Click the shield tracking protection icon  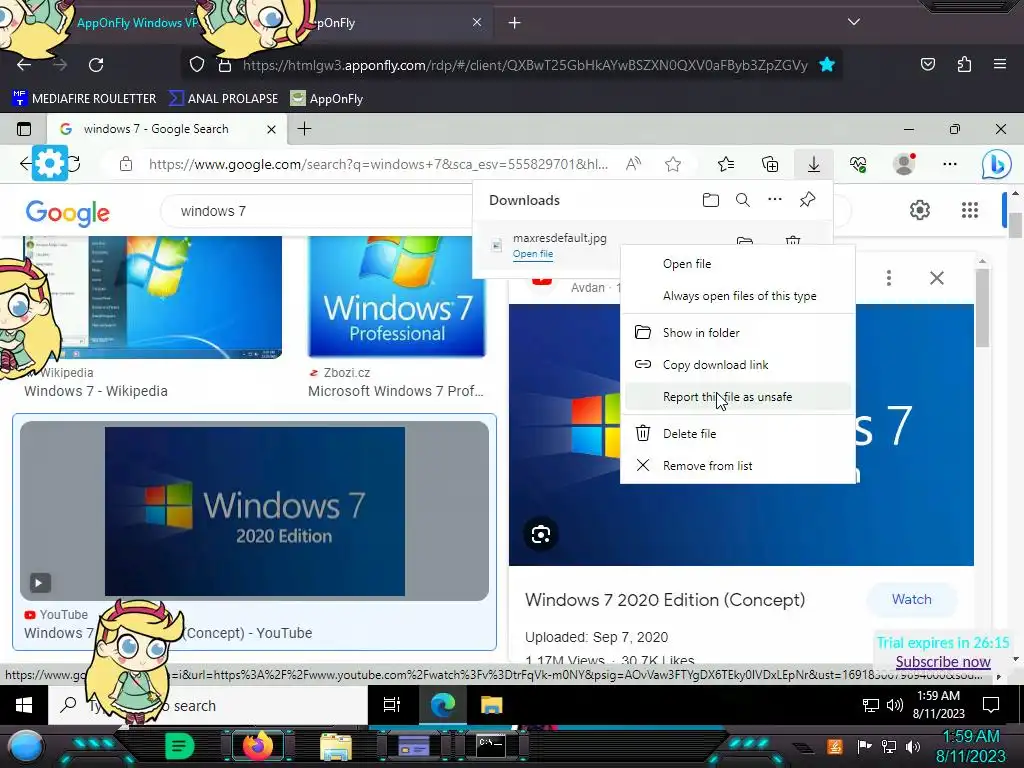tap(197, 65)
